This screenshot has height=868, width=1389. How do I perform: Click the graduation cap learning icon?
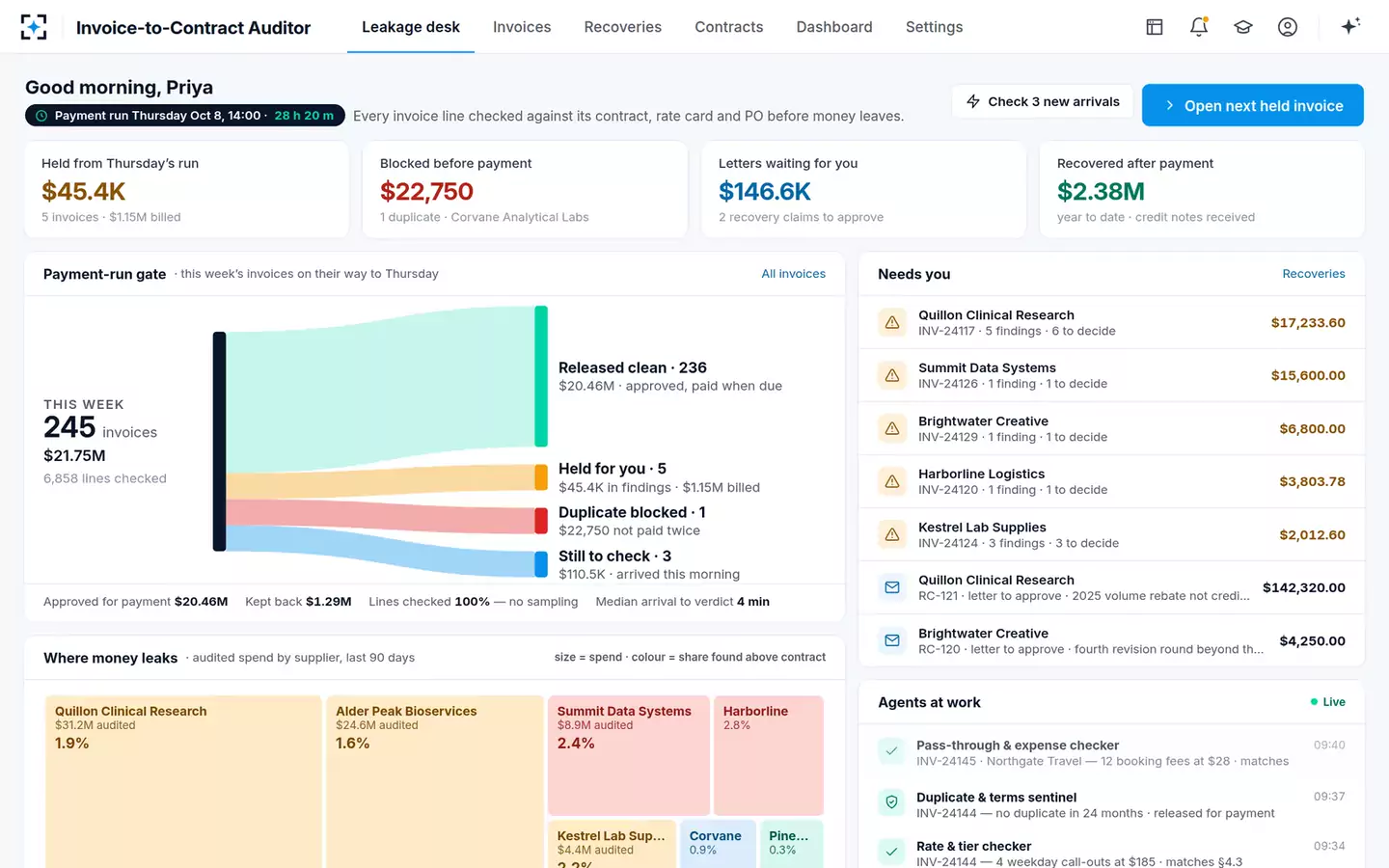1243,27
